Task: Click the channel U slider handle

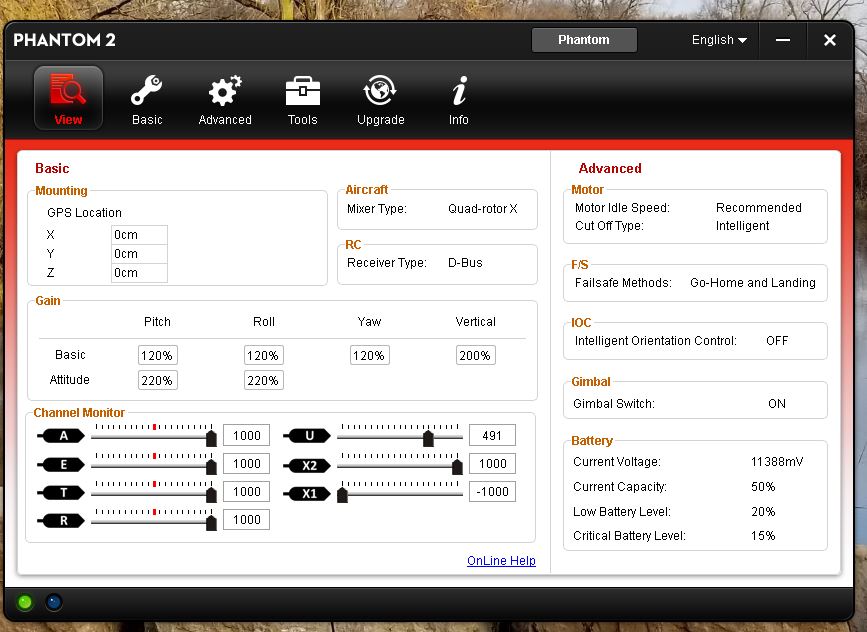Action: click(428, 438)
